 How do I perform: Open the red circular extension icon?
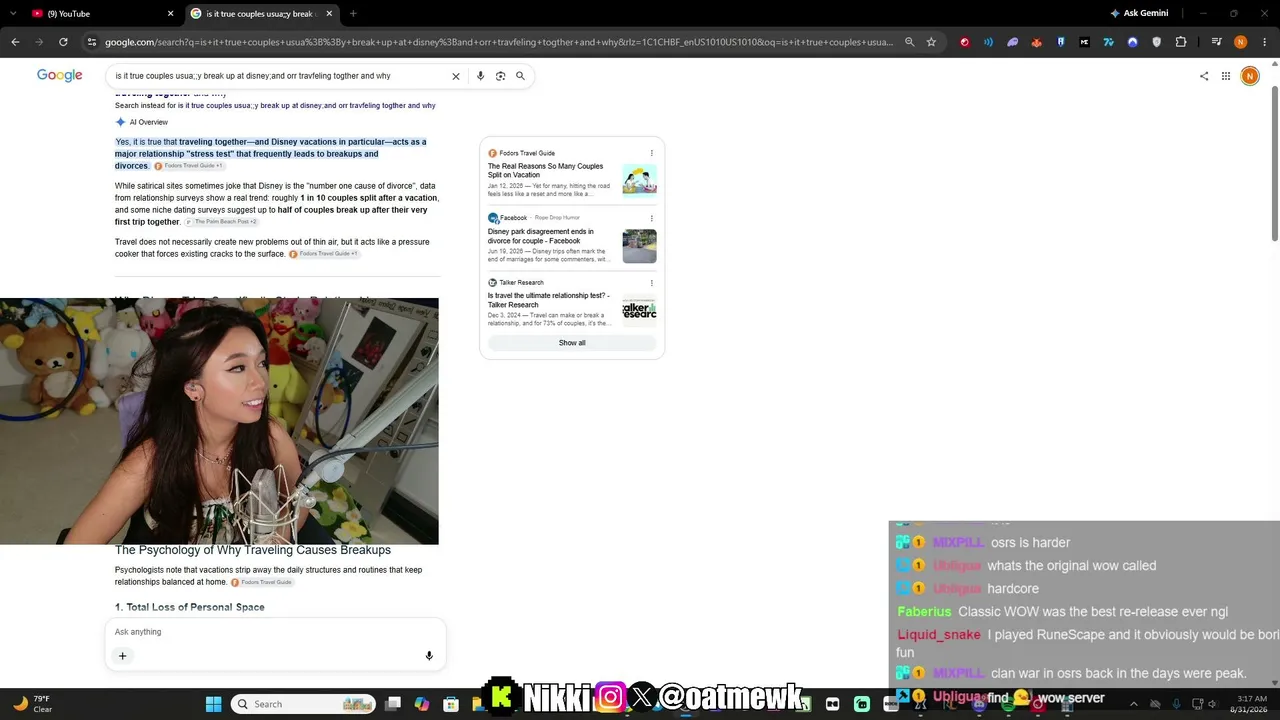(x=964, y=42)
